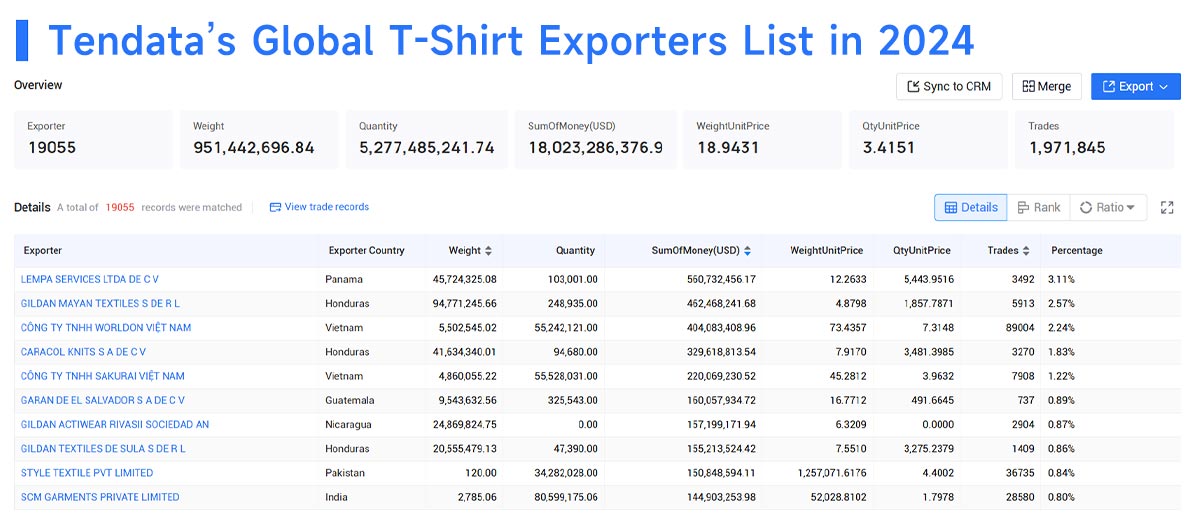Sort by the SumOfMoney(USD) column arrows
The height and width of the screenshot is (519, 1190).
click(748, 250)
